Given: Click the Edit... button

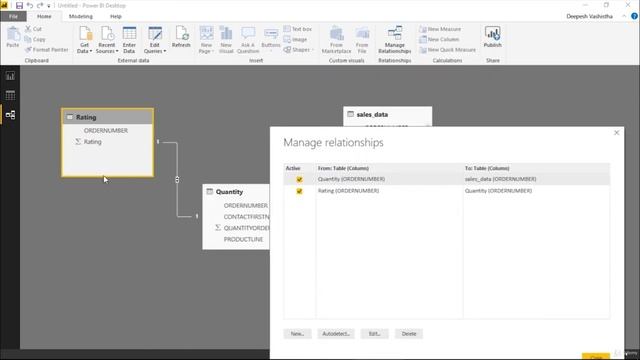Looking at the screenshot, I should pyautogui.click(x=375, y=334).
